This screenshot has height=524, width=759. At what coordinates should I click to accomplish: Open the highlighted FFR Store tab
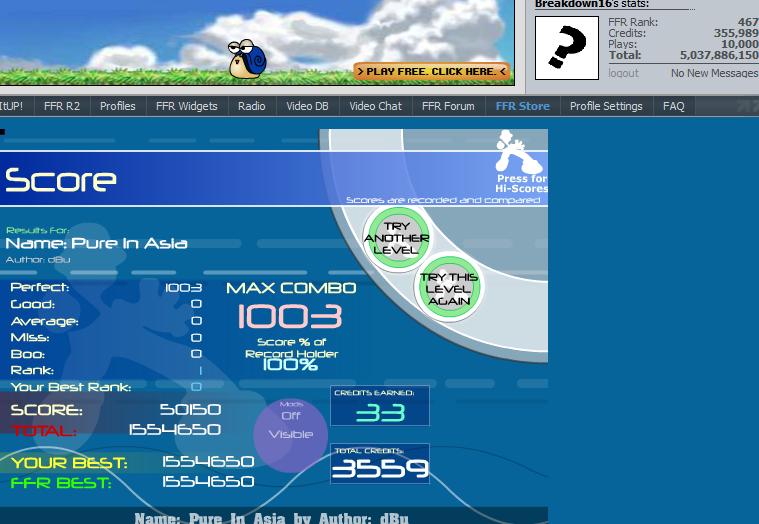point(523,106)
